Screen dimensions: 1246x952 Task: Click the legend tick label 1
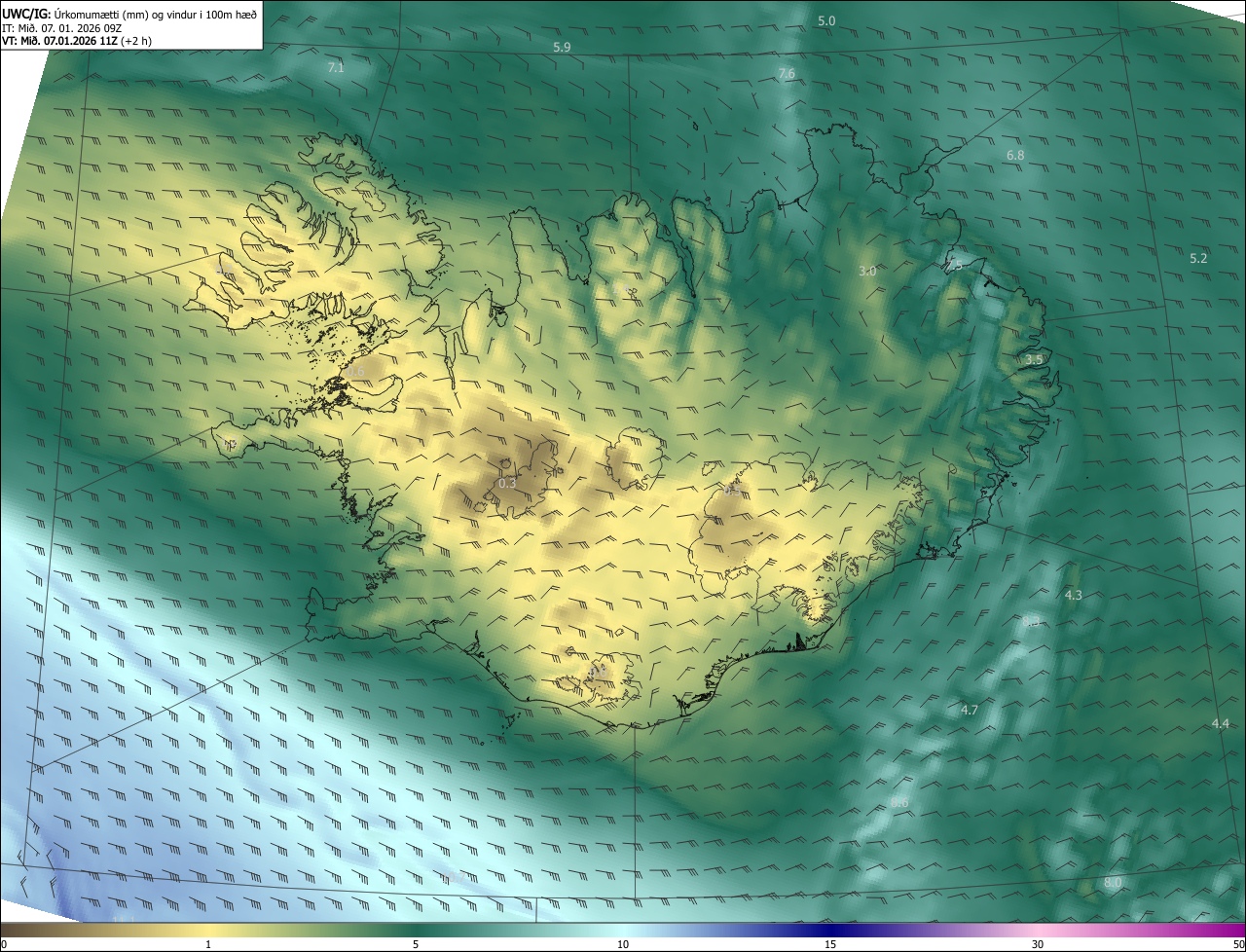point(208,944)
